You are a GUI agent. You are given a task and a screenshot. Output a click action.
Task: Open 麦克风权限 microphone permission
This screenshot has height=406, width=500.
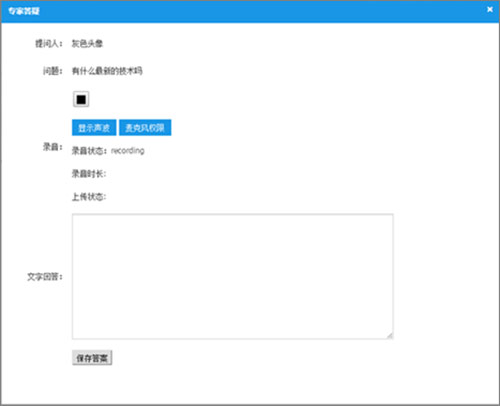click(x=145, y=128)
